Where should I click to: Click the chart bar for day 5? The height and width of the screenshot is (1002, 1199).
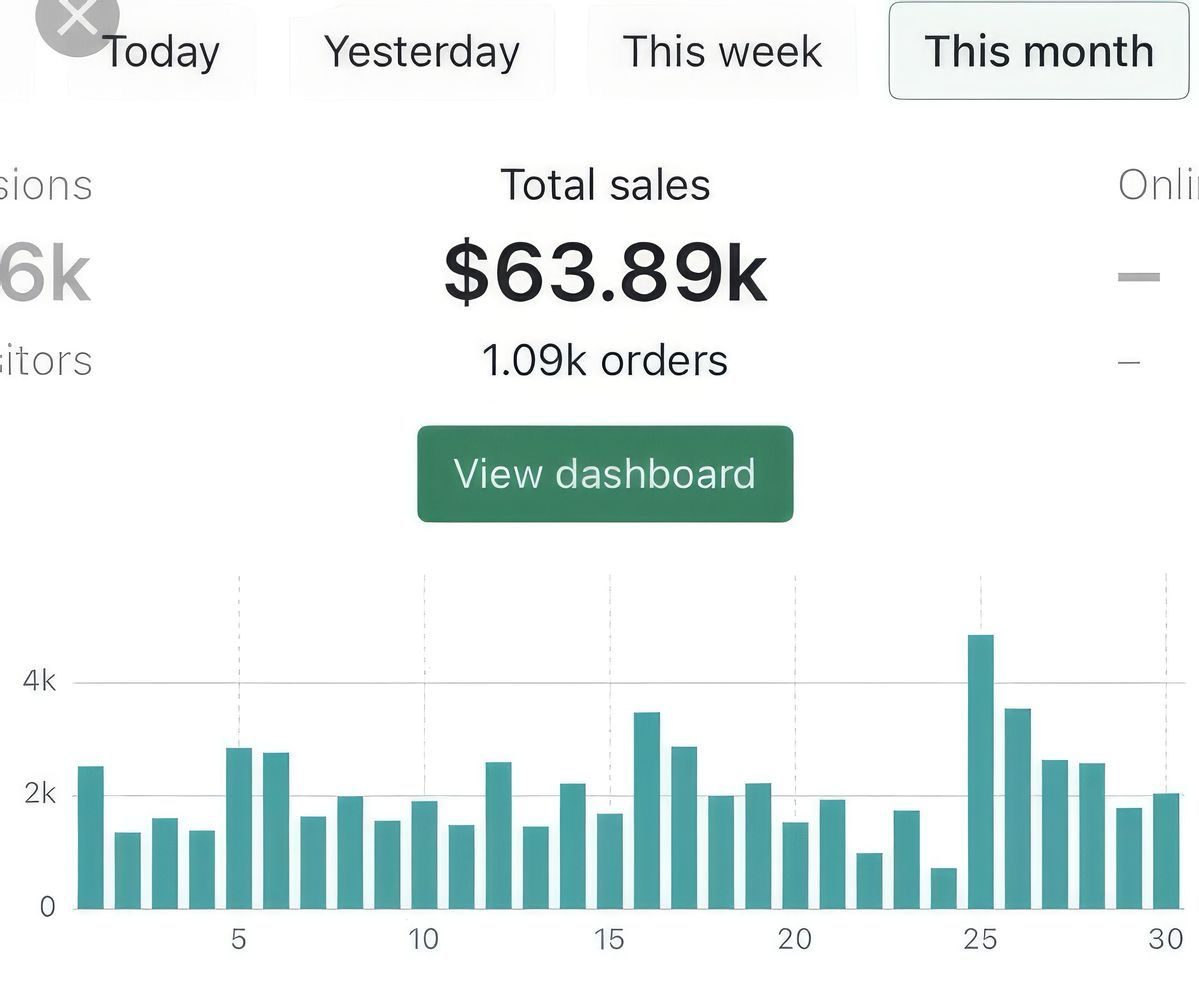click(239, 828)
